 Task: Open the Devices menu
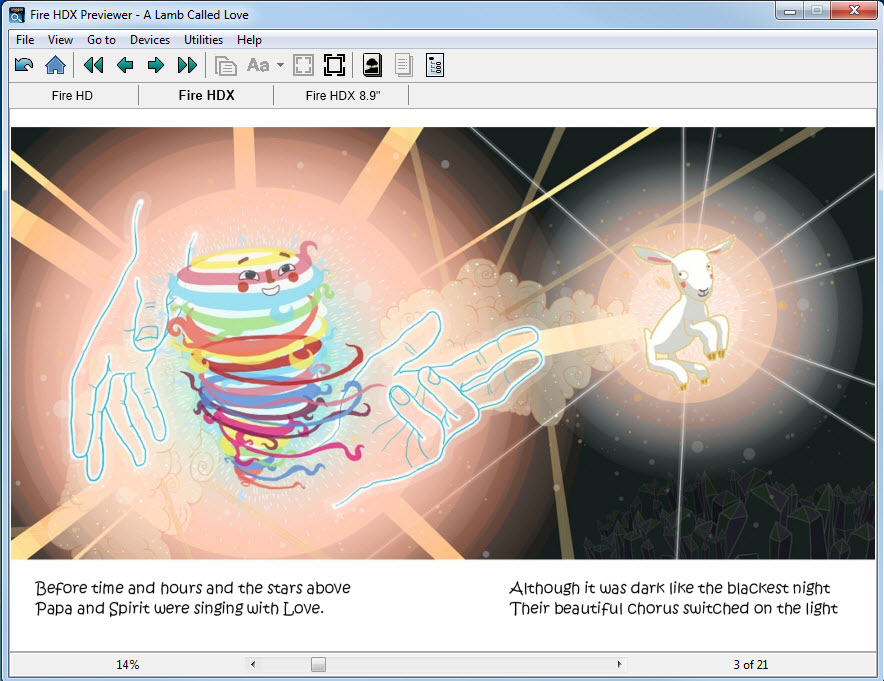(150, 40)
